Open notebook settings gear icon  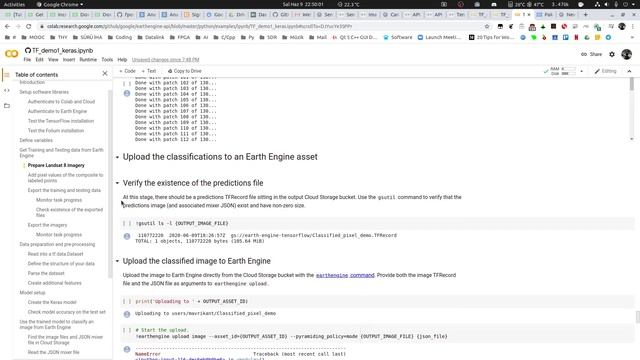tap(612, 54)
